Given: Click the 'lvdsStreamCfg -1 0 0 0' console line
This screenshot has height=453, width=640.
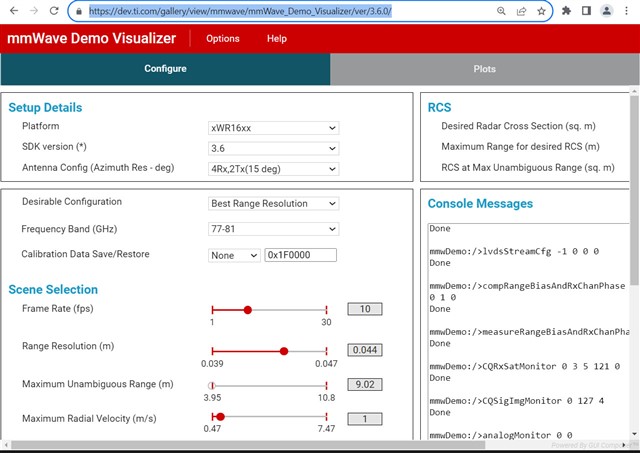Looking at the screenshot, I should [514, 251].
